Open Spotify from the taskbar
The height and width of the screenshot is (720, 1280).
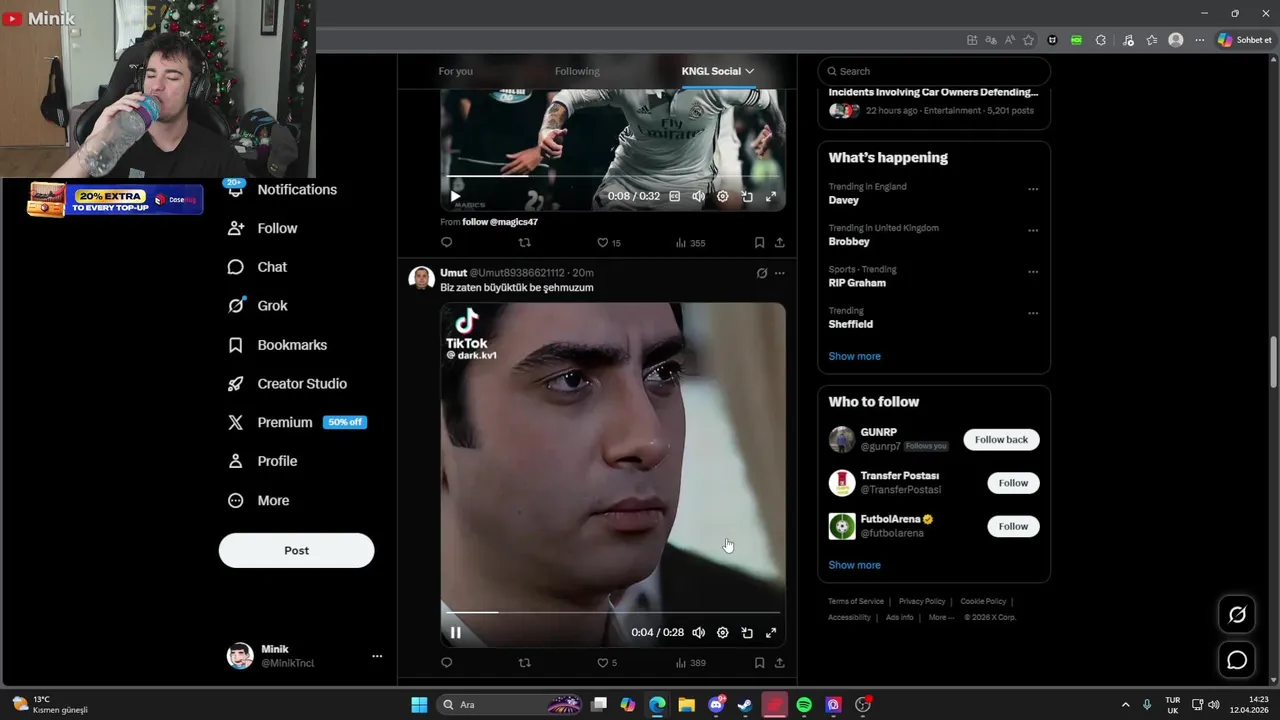click(x=804, y=705)
